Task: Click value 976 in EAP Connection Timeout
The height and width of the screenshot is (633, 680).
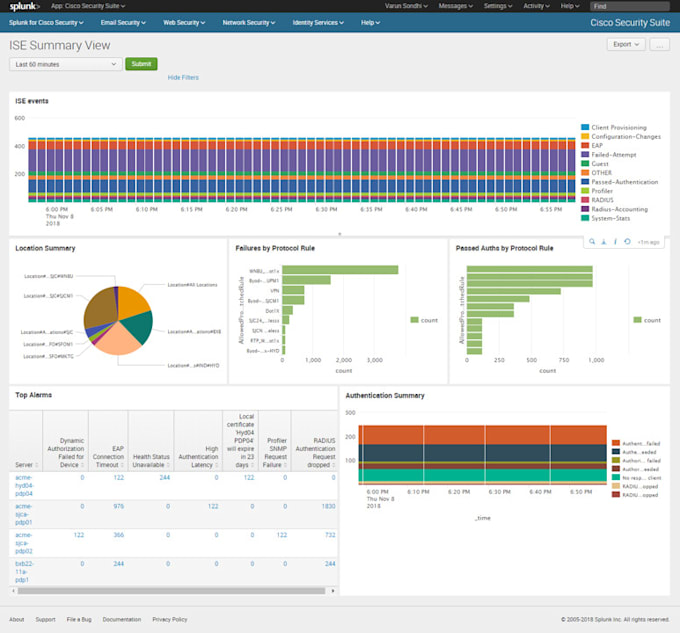Action: tap(119, 506)
